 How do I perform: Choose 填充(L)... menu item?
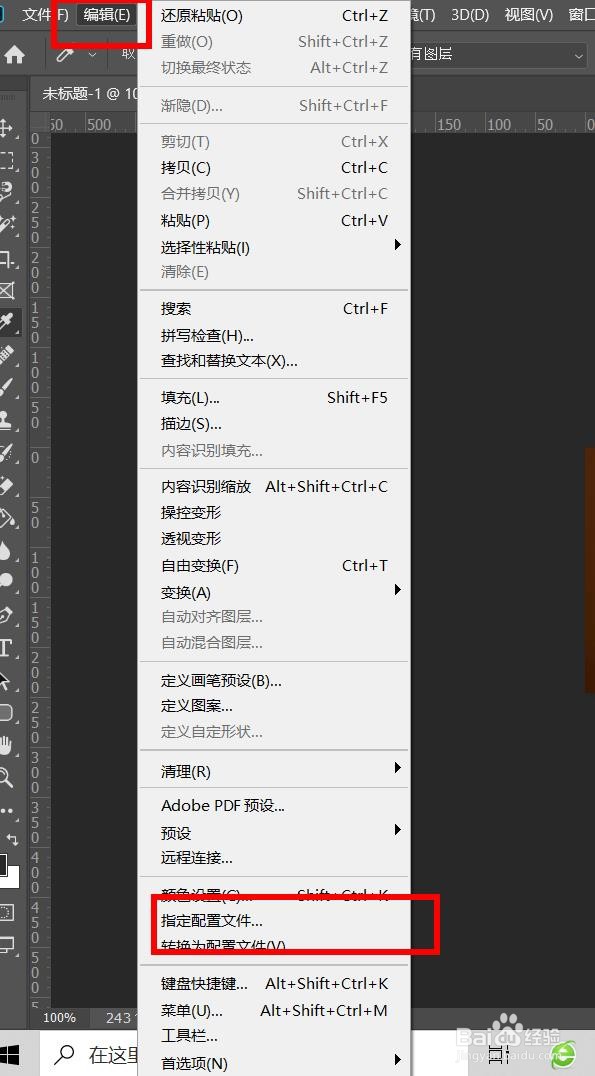(x=275, y=397)
